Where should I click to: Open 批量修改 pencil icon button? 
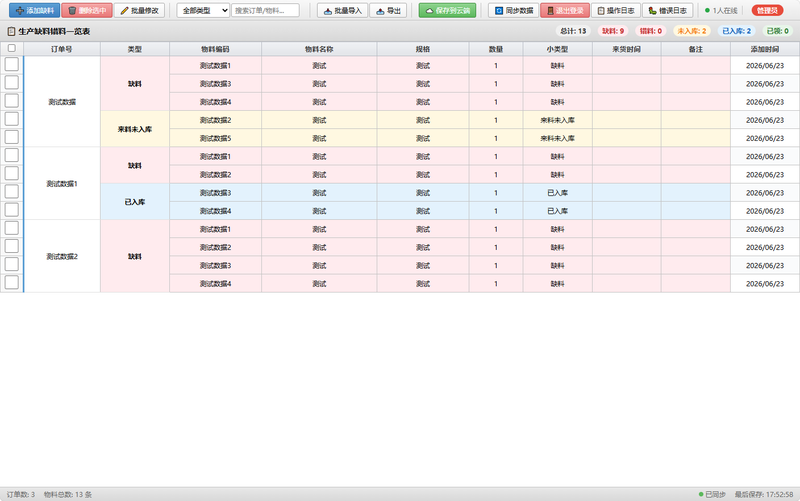(x=139, y=10)
